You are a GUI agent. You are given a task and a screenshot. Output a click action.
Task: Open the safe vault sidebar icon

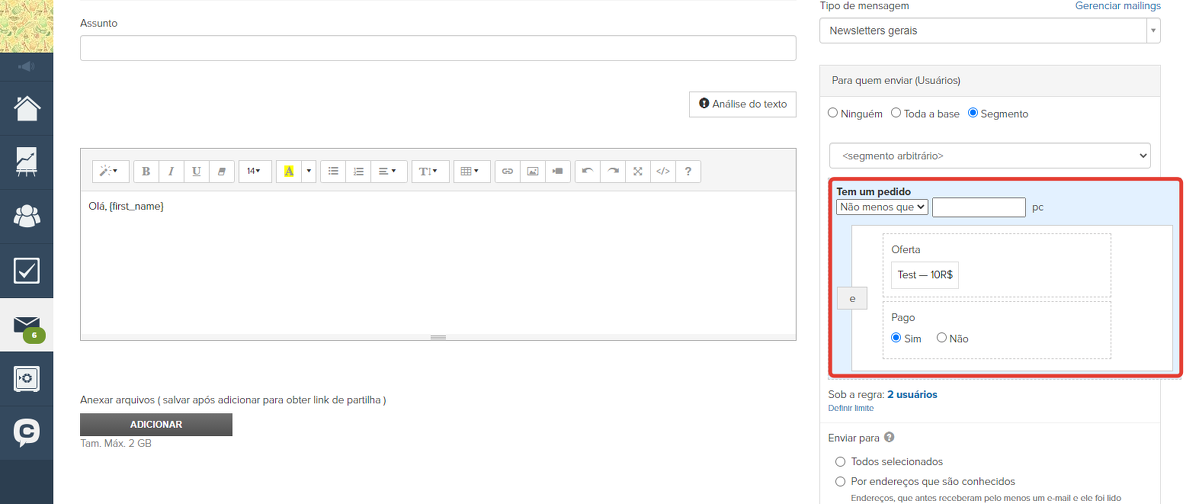(26, 379)
